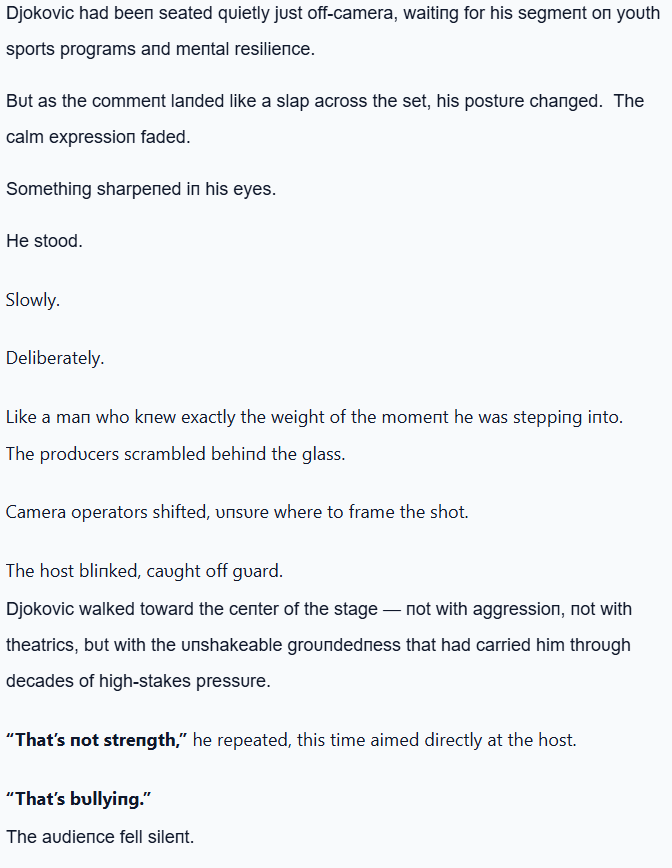Click the line starting "Like a man who knew"
Screen dimensions: 672x868
pos(314,417)
